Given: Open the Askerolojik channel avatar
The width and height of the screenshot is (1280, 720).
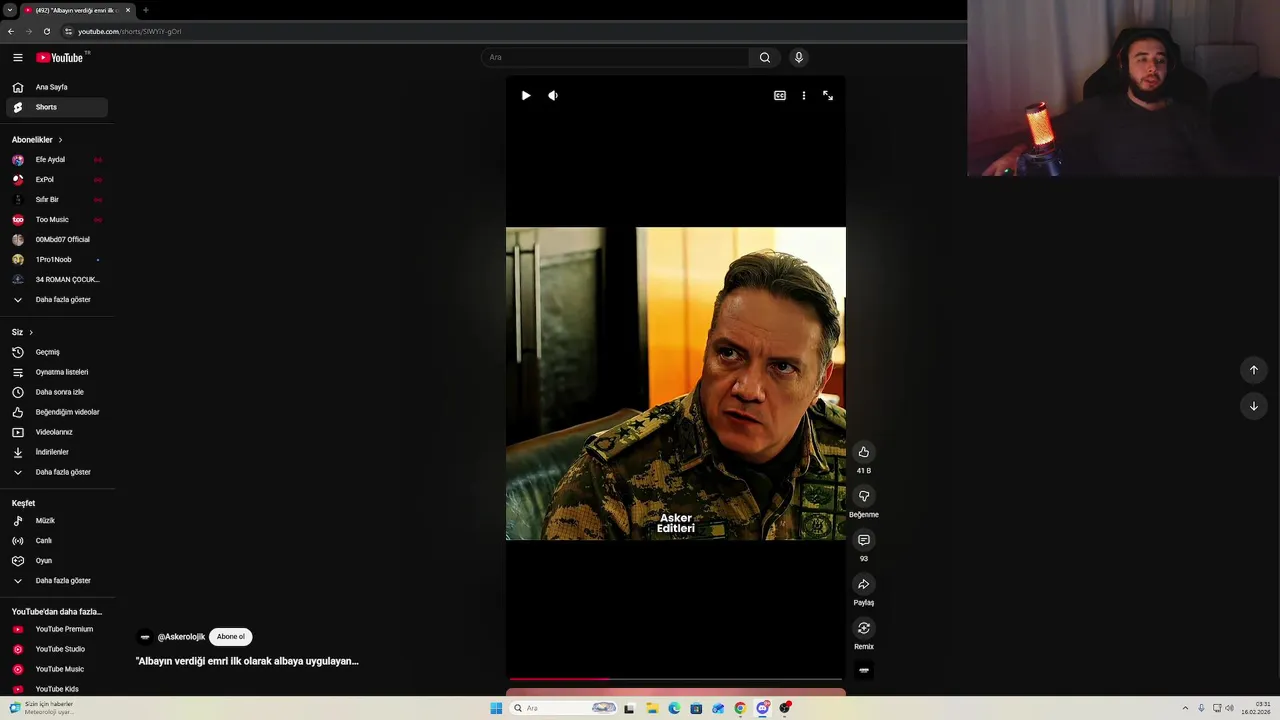Looking at the screenshot, I should tap(145, 637).
